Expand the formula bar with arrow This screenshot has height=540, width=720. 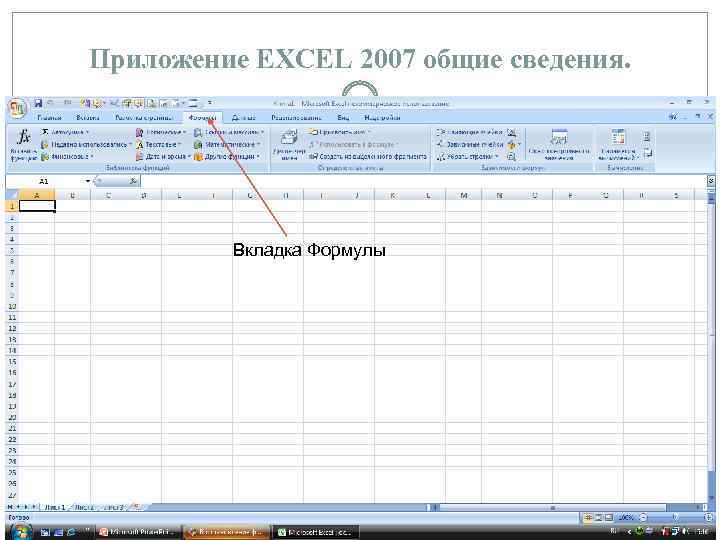[711, 181]
